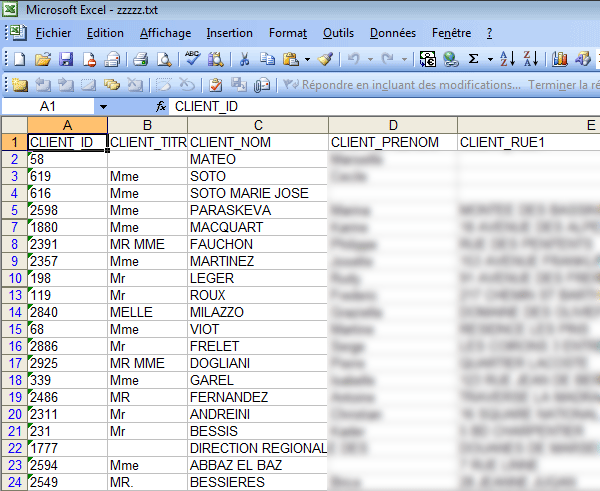The height and width of the screenshot is (491, 600).
Task: Click in the formula bar showing CLIENT_ID
Action: tap(380, 106)
